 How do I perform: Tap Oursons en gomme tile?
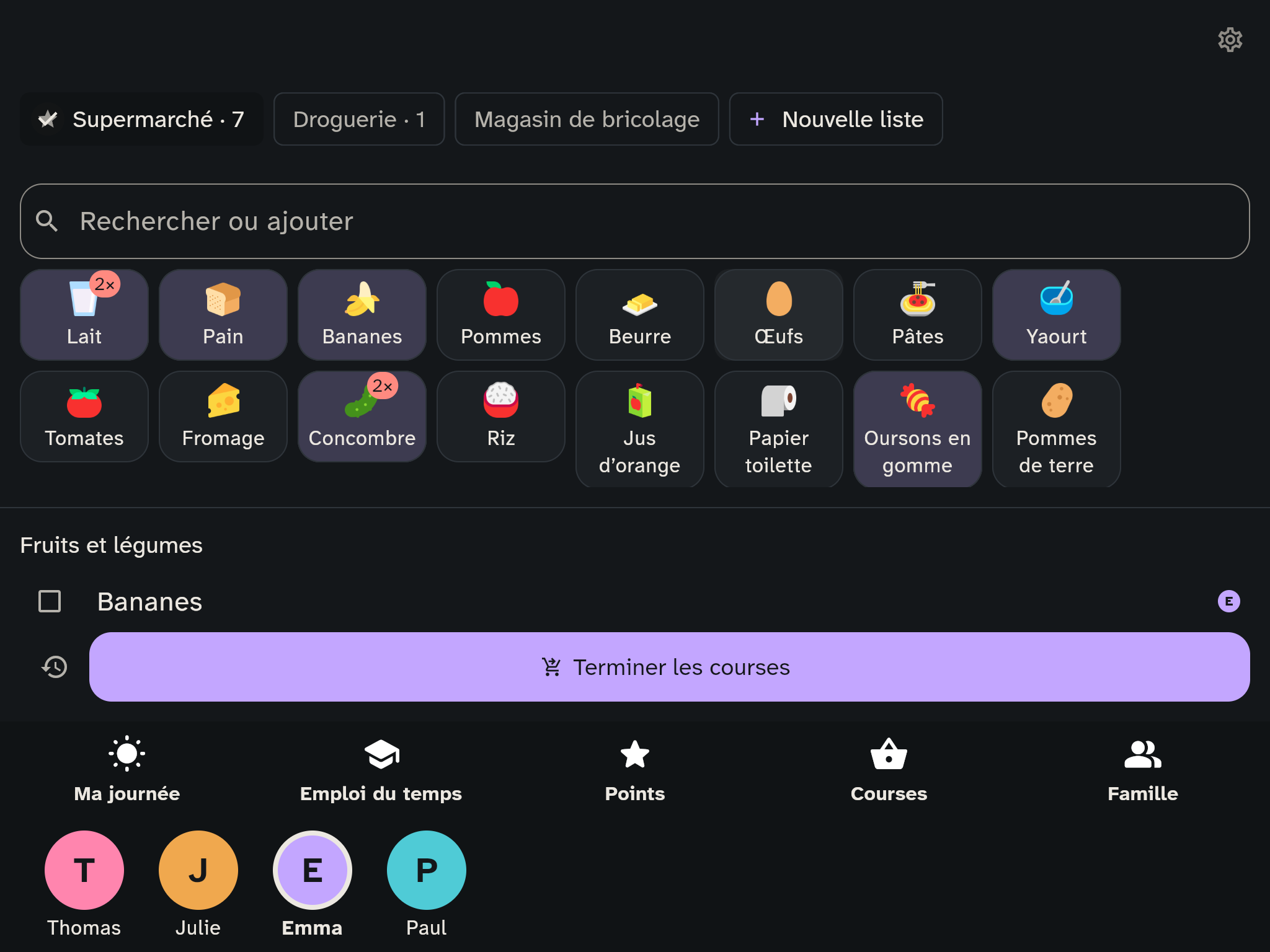coord(918,429)
